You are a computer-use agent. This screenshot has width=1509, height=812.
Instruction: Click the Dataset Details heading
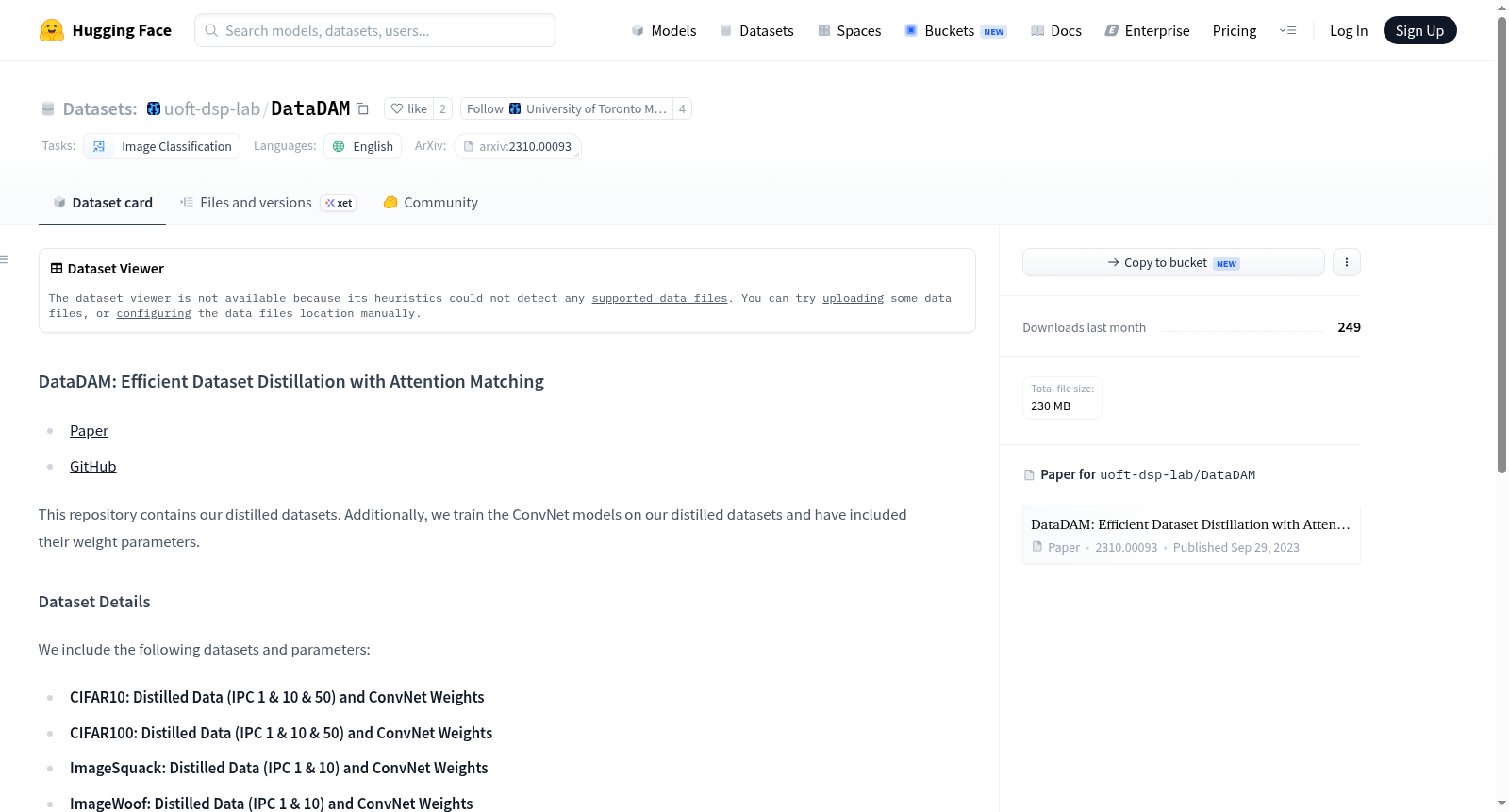[x=94, y=602]
